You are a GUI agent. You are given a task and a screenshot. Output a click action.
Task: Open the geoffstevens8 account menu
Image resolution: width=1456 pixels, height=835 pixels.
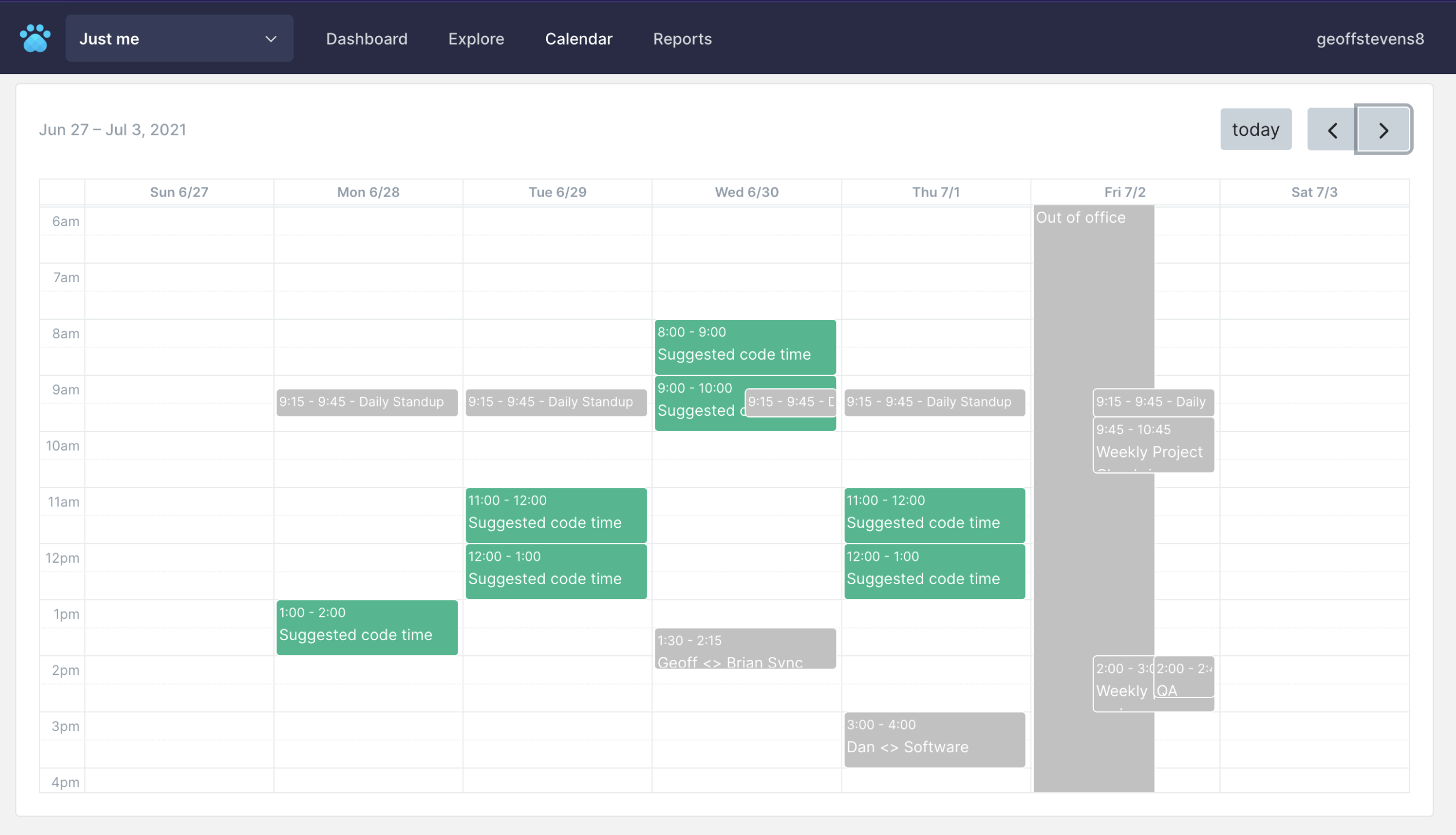[x=1369, y=39]
